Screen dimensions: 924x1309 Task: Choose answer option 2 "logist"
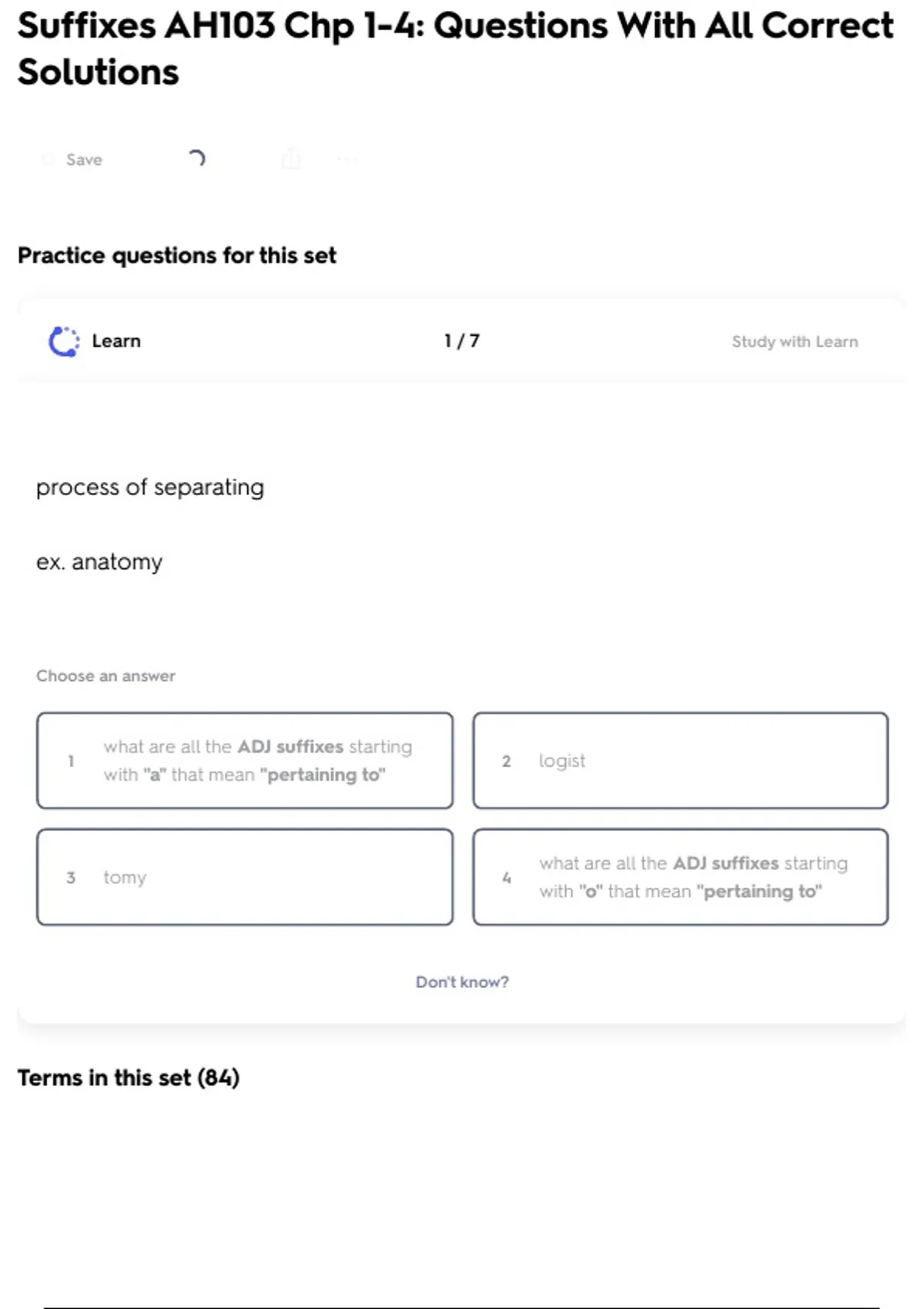point(680,761)
